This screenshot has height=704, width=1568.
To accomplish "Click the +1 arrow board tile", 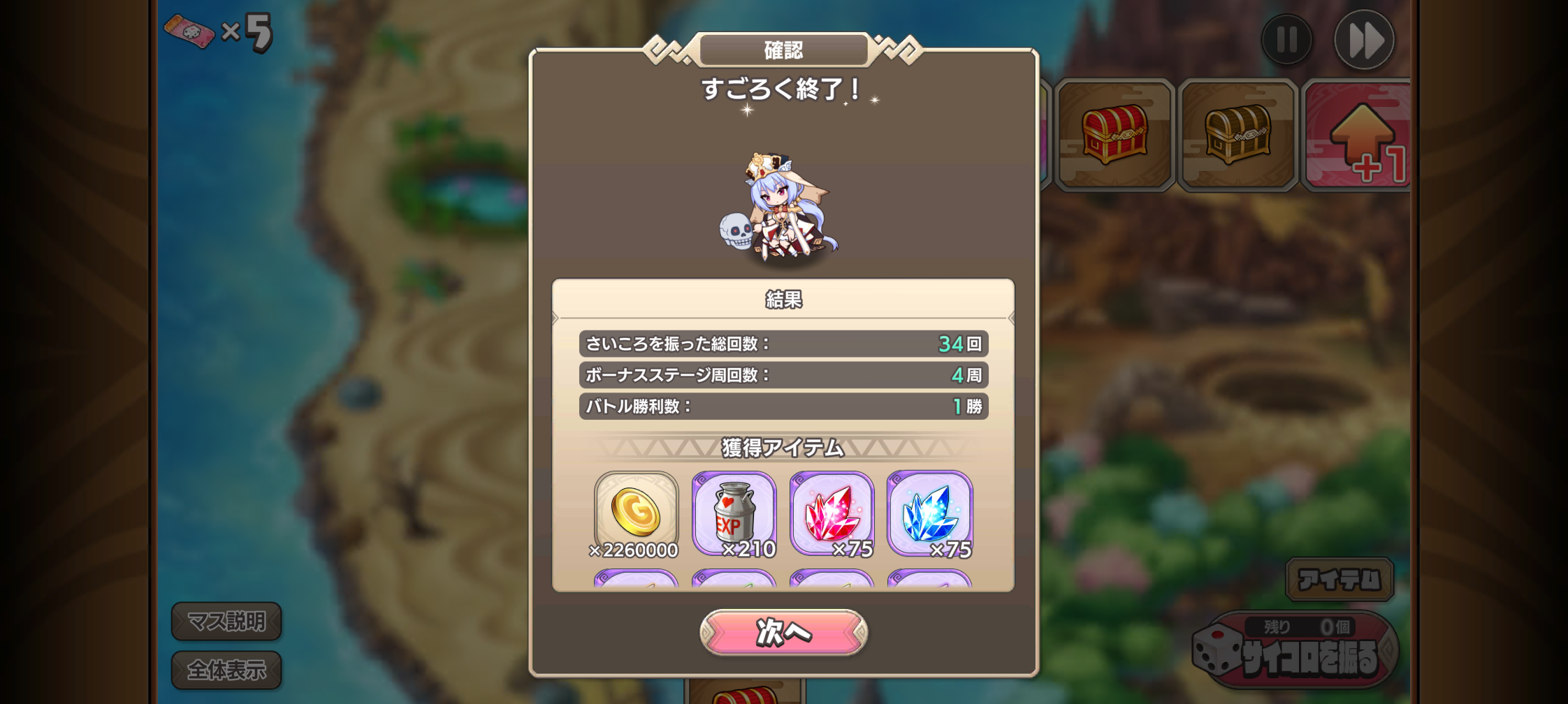I will click(1356, 135).
